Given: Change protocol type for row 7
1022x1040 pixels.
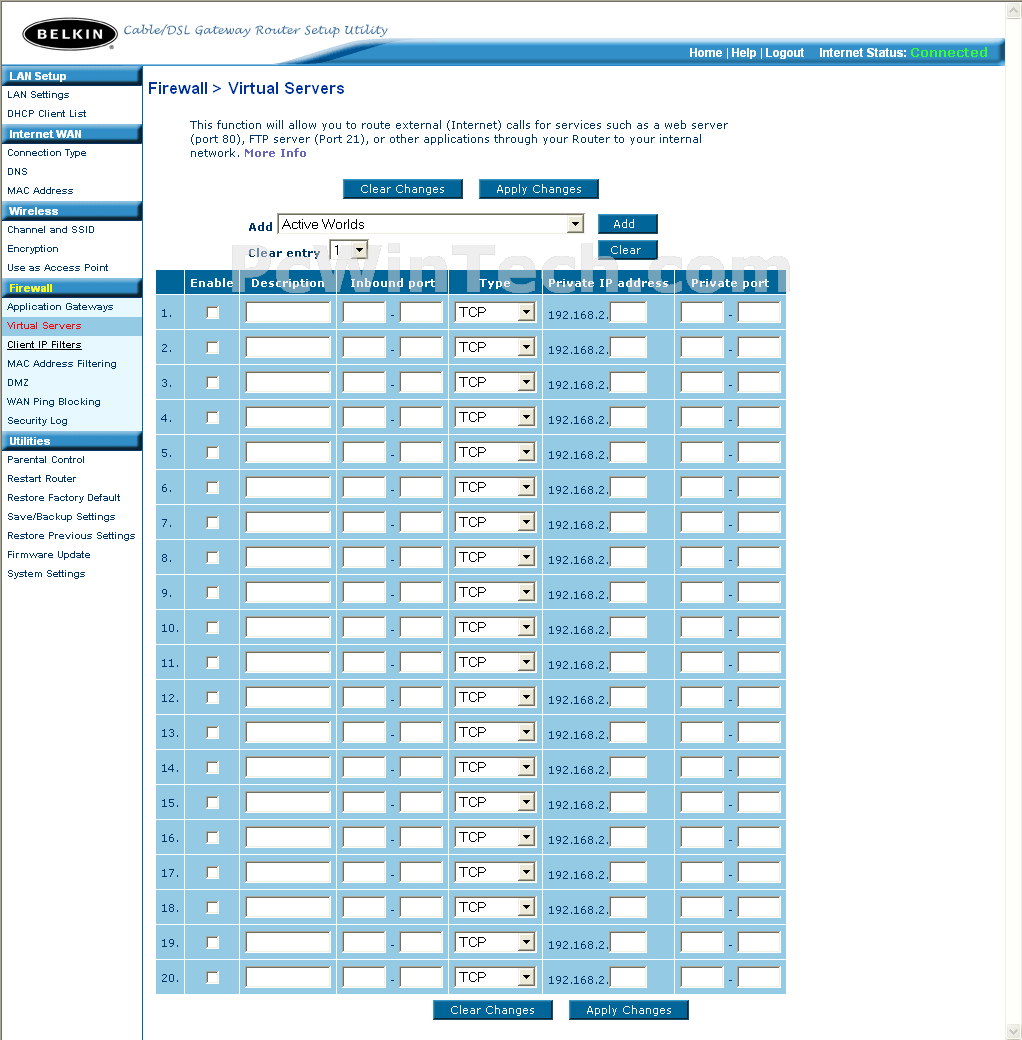Looking at the screenshot, I should coord(495,522).
